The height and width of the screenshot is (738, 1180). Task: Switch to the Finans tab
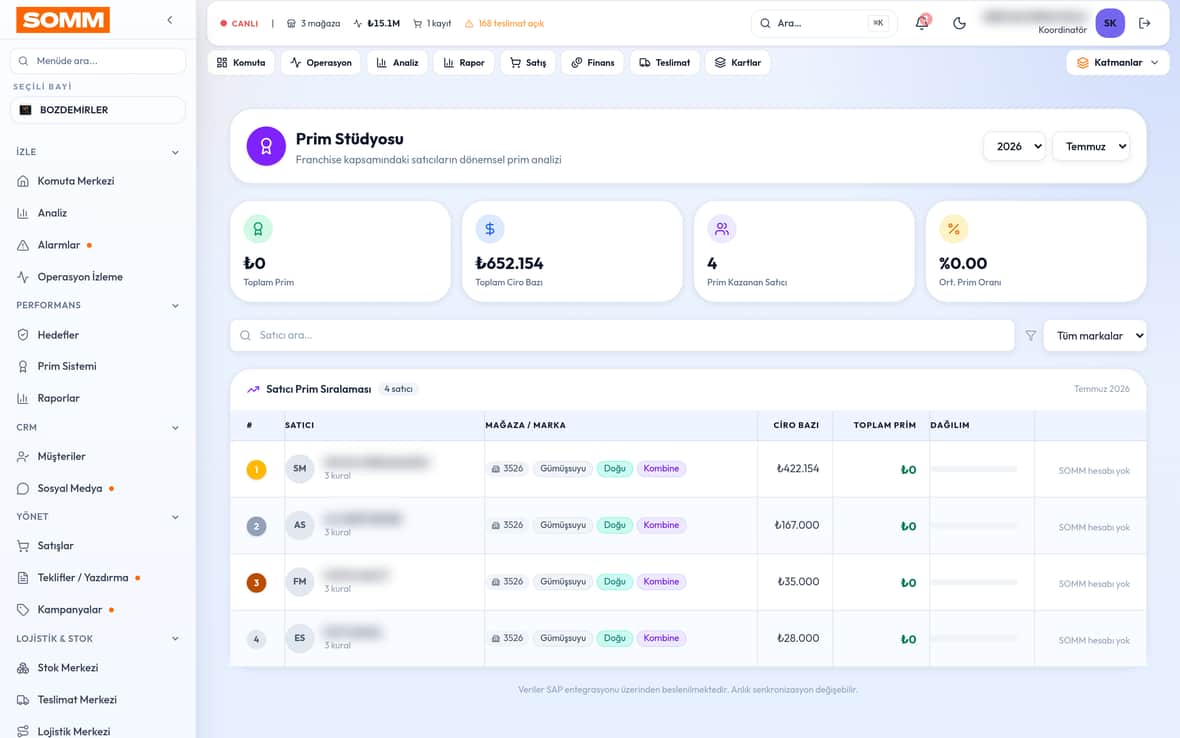pyautogui.click(x=592, y=62)
